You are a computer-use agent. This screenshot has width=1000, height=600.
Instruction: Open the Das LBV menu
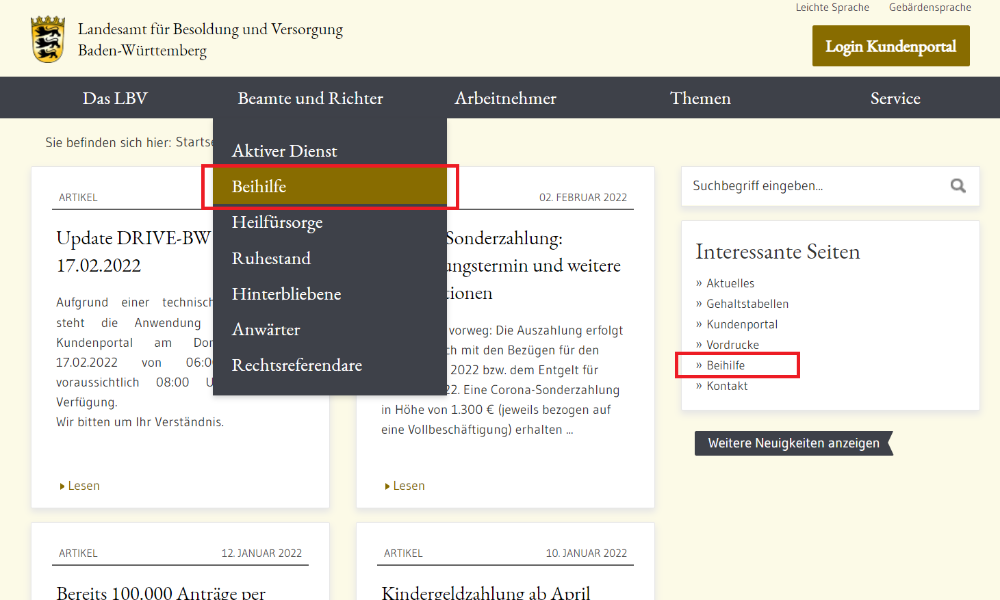(115, 98)
